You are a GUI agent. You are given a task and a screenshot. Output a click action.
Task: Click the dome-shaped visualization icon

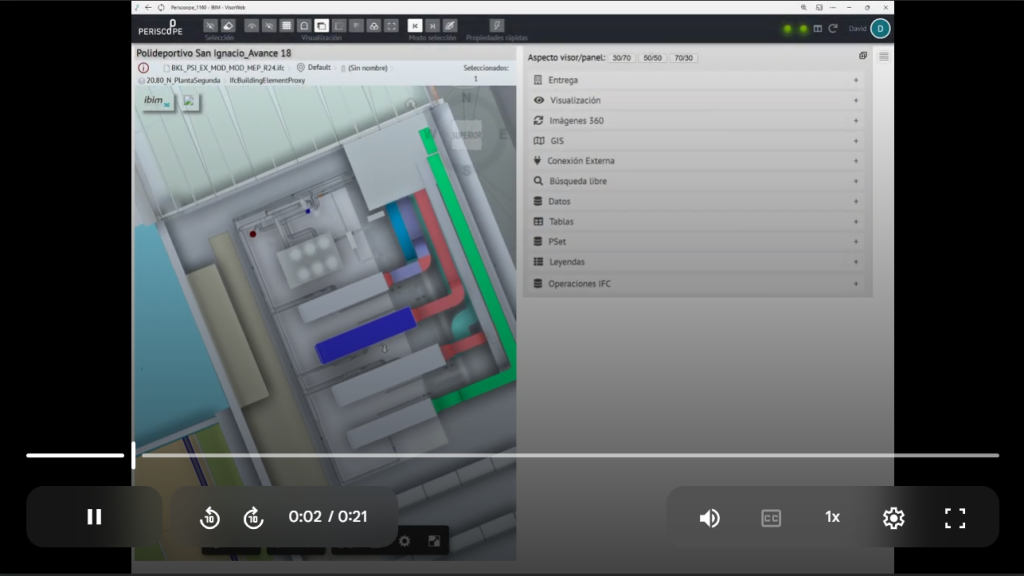pos(304,25)
